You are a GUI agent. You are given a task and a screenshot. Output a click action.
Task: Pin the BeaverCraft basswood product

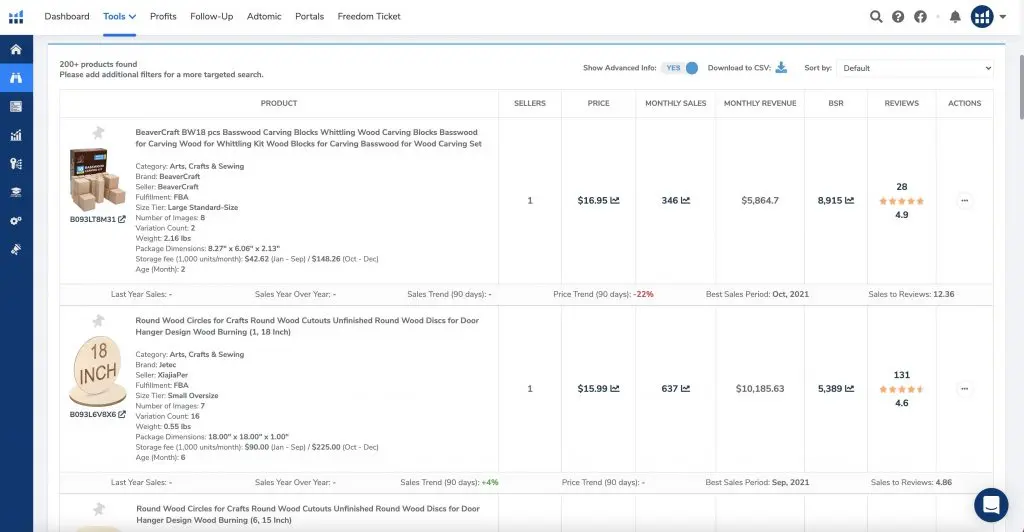[98, 132]
